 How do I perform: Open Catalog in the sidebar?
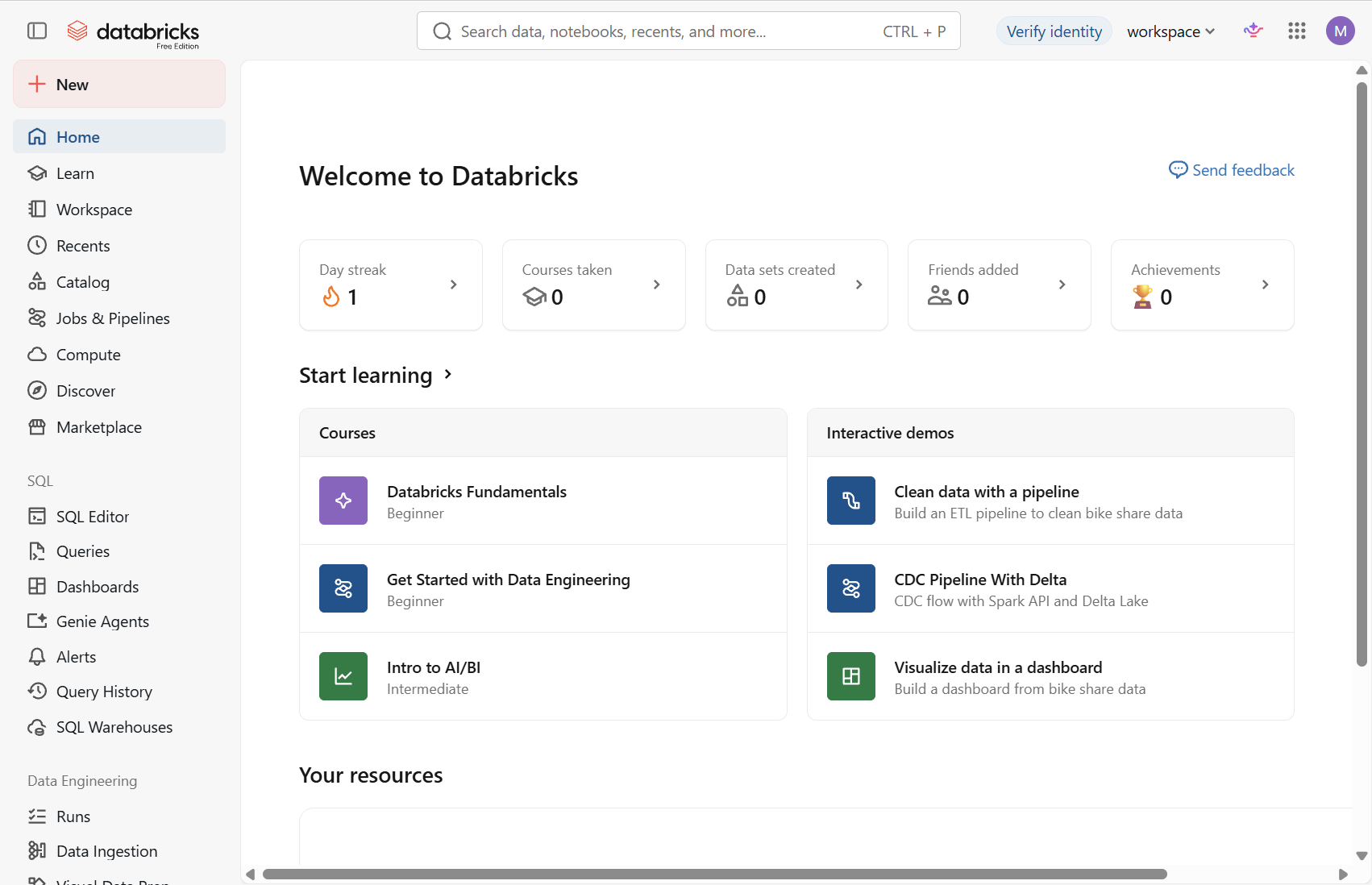119,282
